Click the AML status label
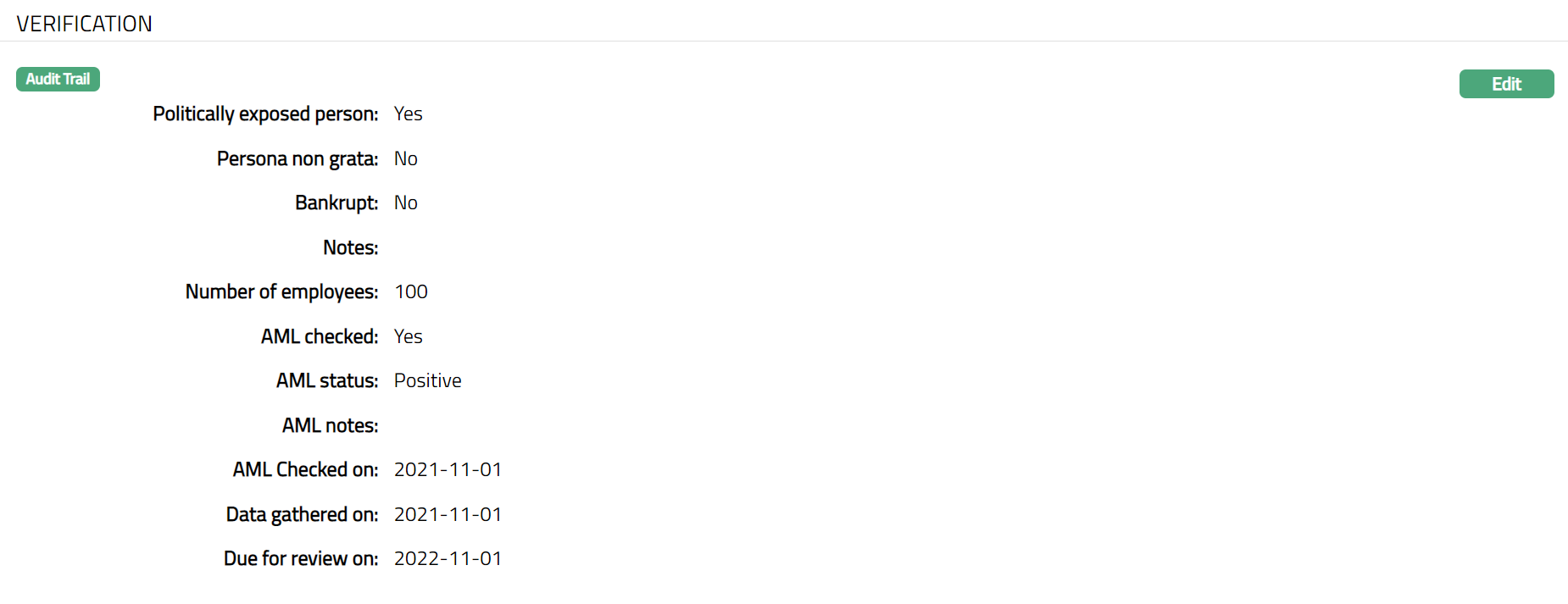This screenshot has width=1568, height=604. 327,380
